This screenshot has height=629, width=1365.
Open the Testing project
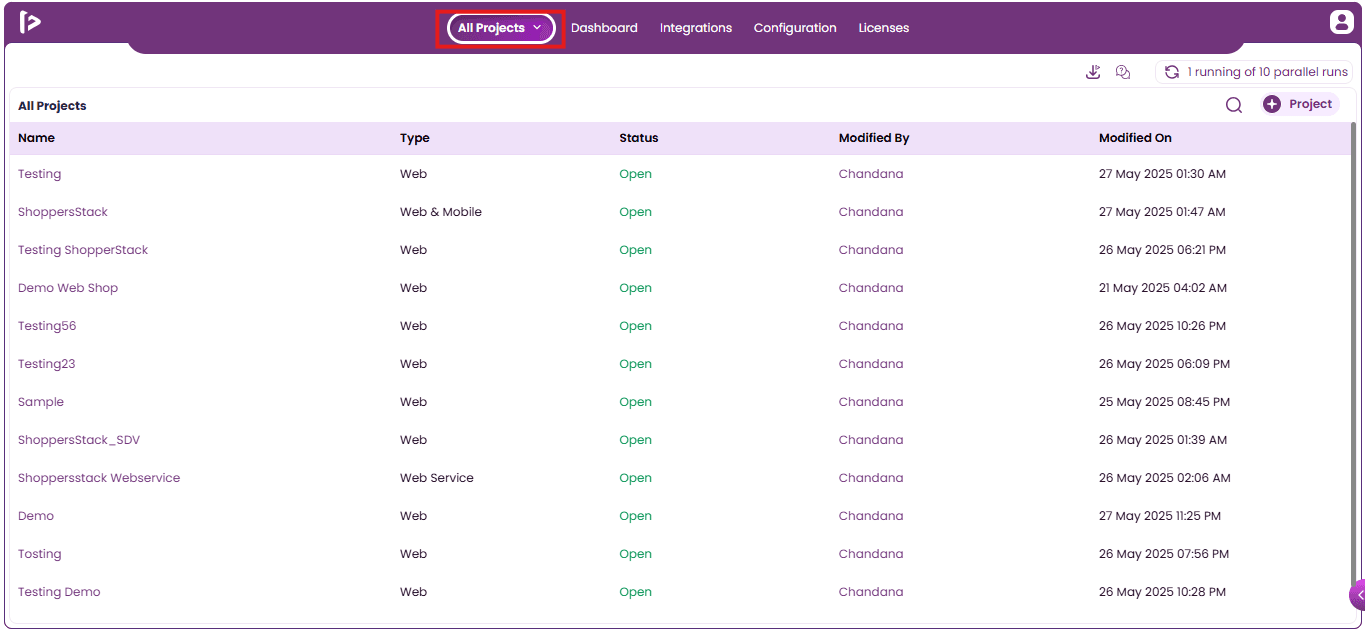pos(40,174)
